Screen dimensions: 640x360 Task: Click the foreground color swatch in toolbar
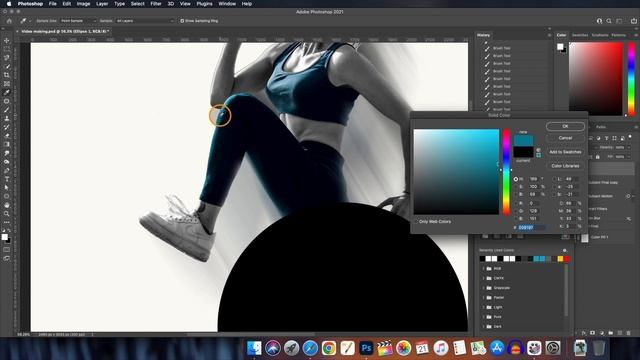4,237
